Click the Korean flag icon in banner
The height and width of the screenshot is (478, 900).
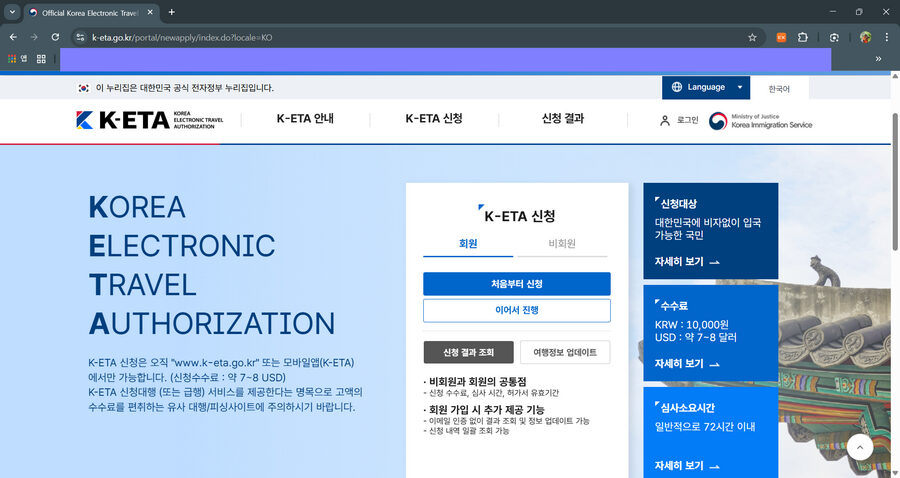pyautogui.click(x=84, y=88)
